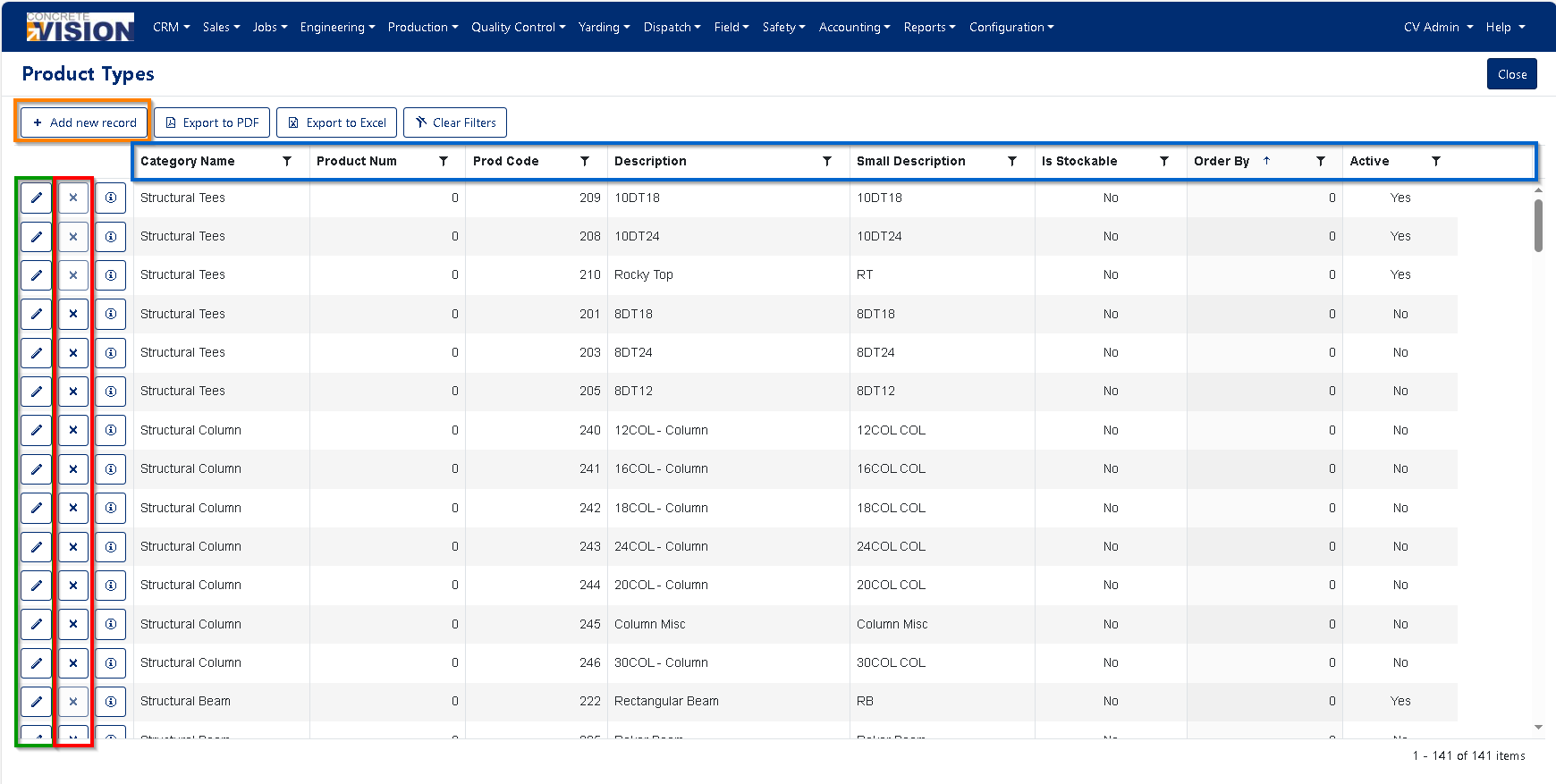1556x784 pixels.
Task: Edit the Rocky Top row pencil icon
Action: click(37, 275)
